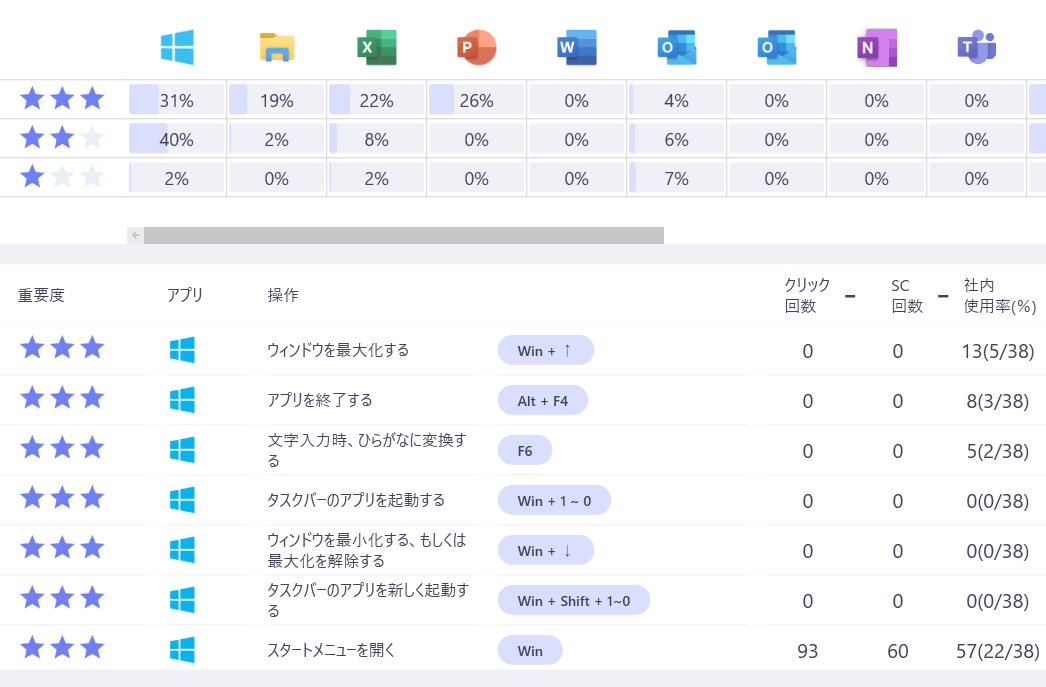Image resolution: width=1046 pixels, height=687 pixels.
Task: Click the スタートメニューを開く operation text
Action: [x=331, y=650]
